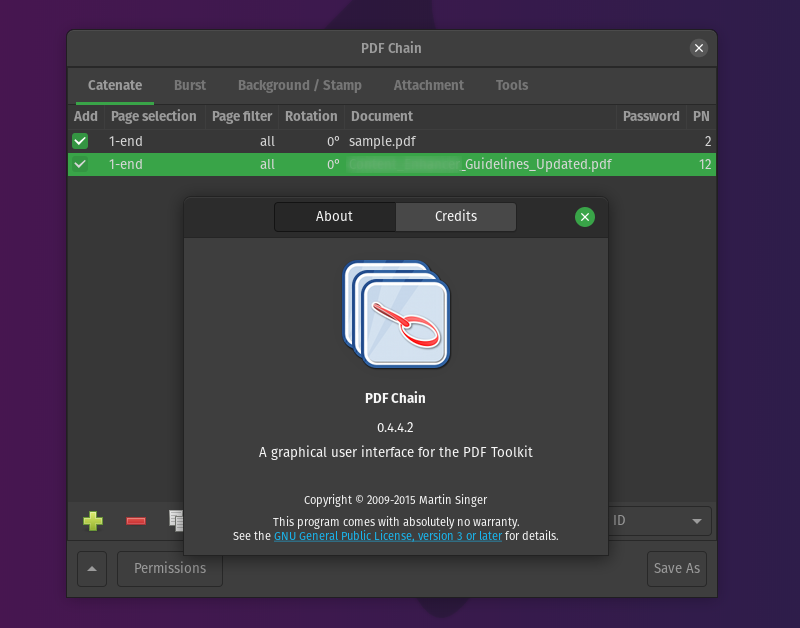Screen dimensions: 800x628
Task: Click the Add column header
Action: point(86,116)
